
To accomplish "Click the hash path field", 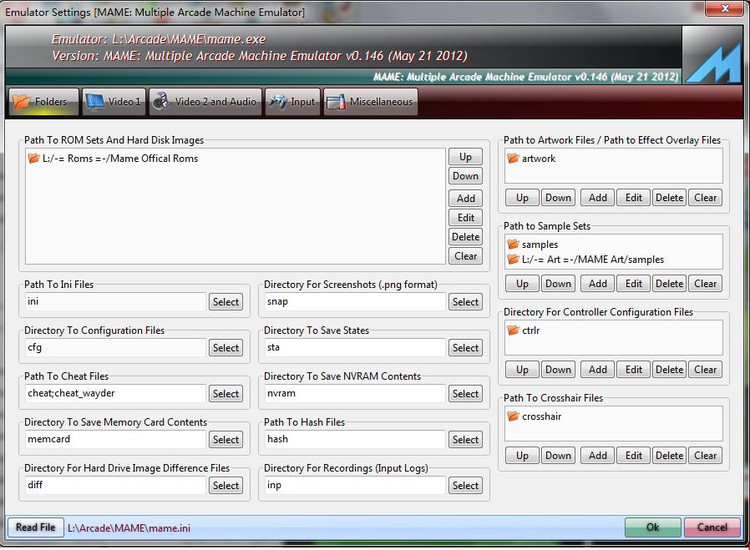I will pos(355,440).
